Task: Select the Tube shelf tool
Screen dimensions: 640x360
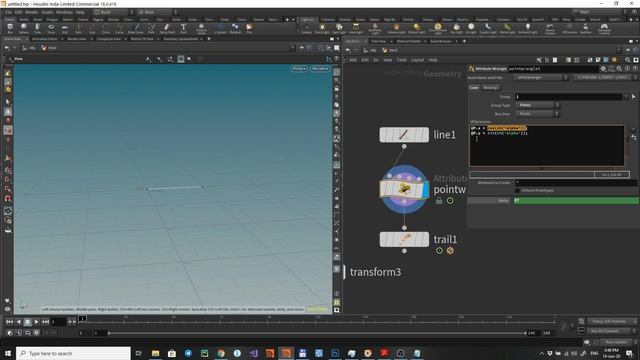Action: pyautogui.click(x=37, y=28)
